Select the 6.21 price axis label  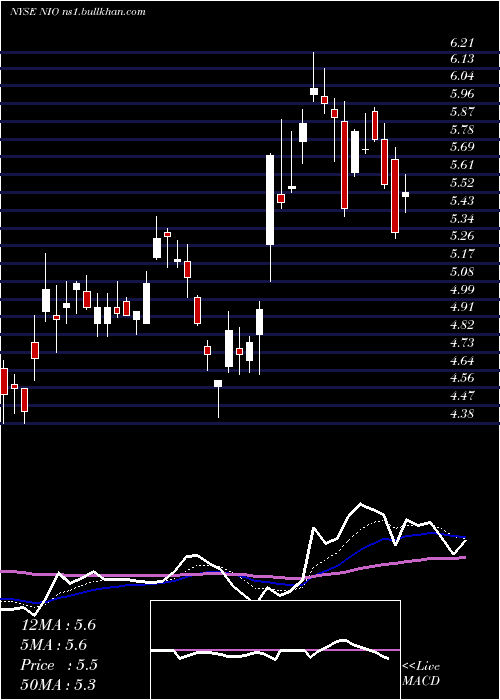pyautogui.click(x=462, y=43)
